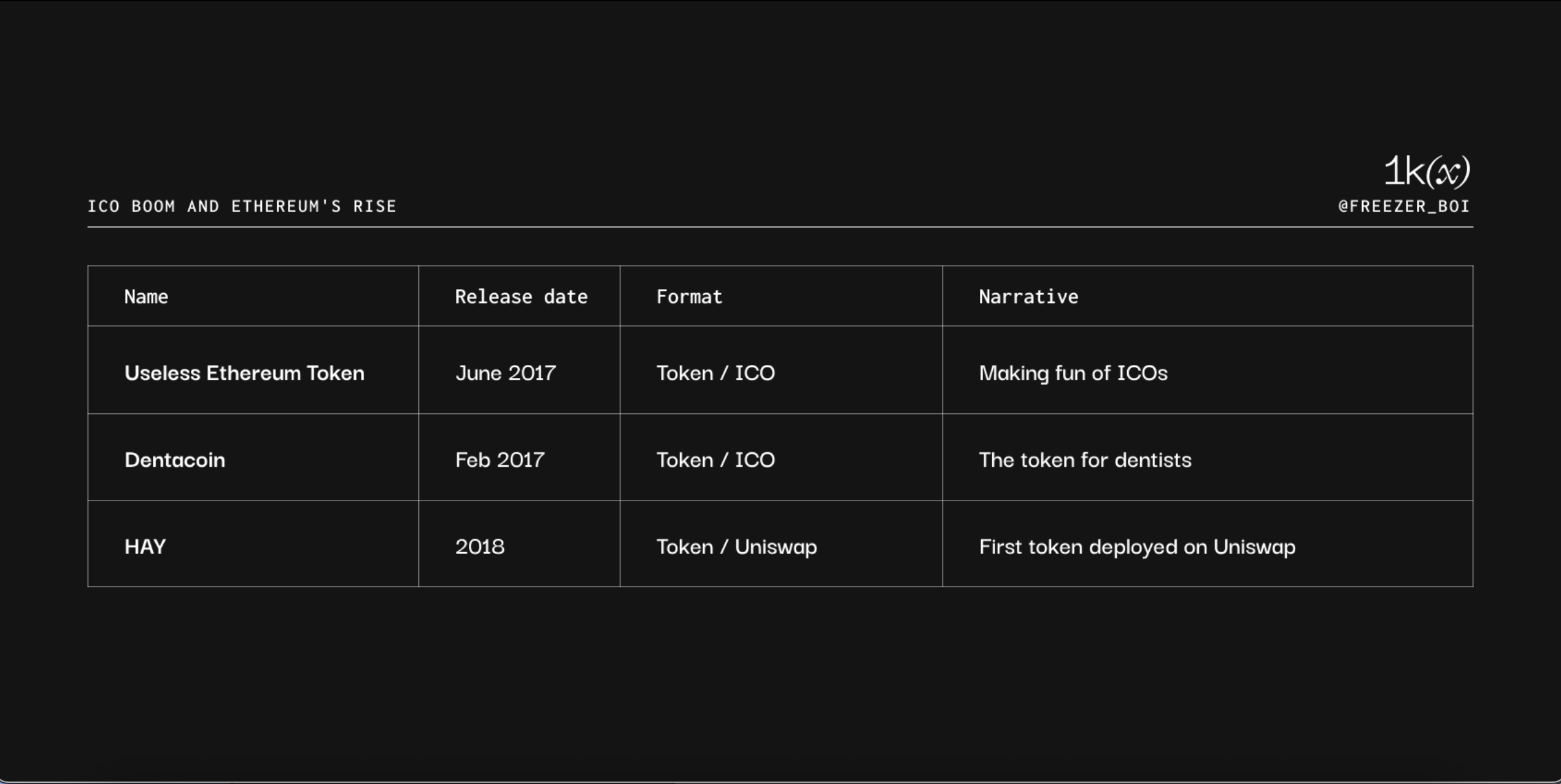Image resolution: width=1561 pixels, height=784 pixels.
Task: Click the Dentacoin name cell
Action: 175,460
